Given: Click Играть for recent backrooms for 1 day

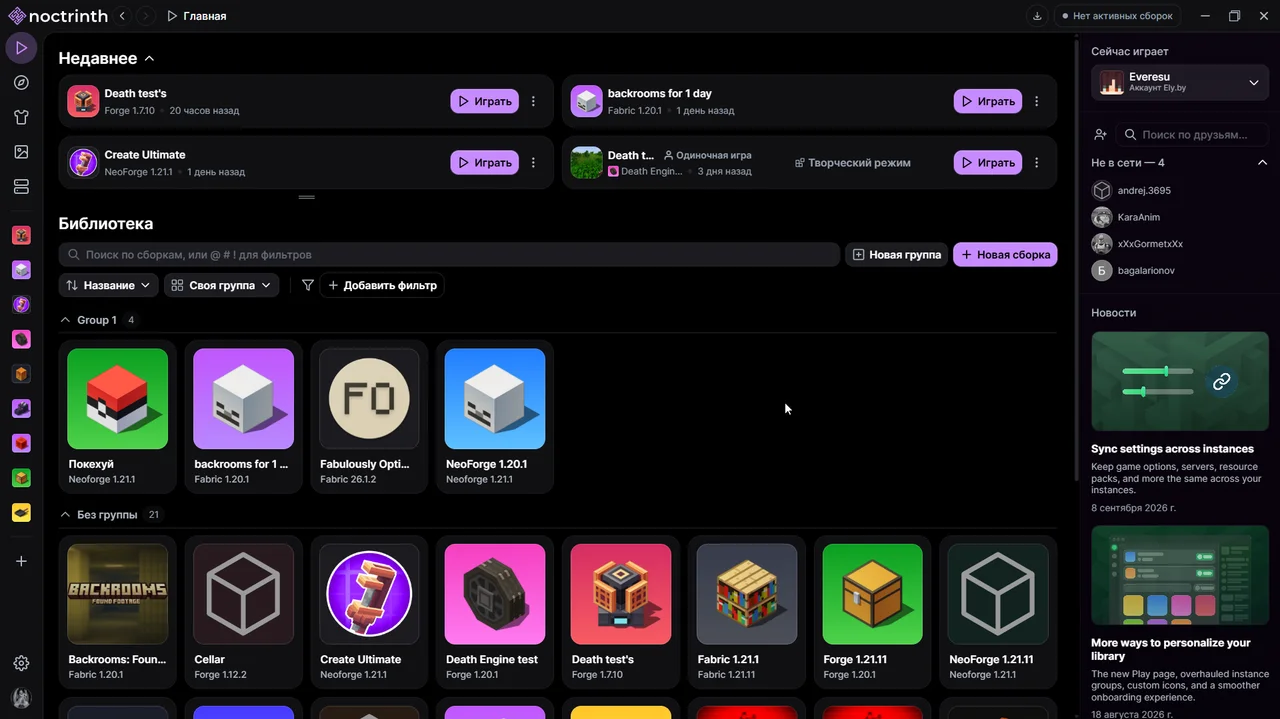Looking at the screenshot, I should coord(988,101).
